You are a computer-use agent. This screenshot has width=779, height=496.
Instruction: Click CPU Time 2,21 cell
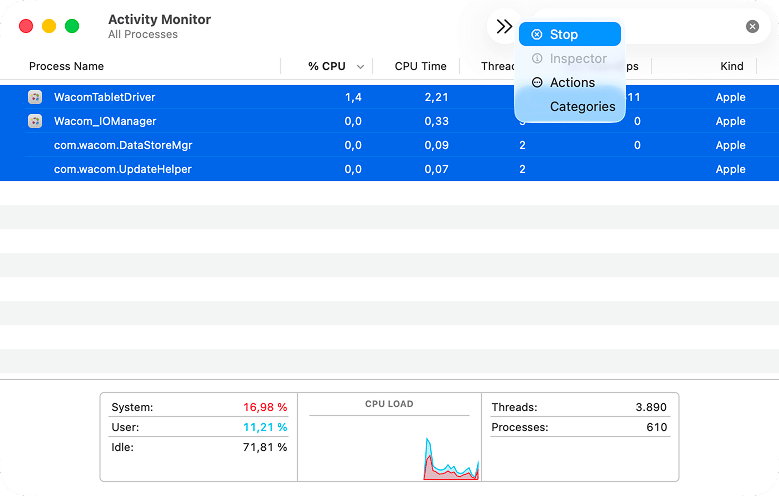(x=436, y=97)
